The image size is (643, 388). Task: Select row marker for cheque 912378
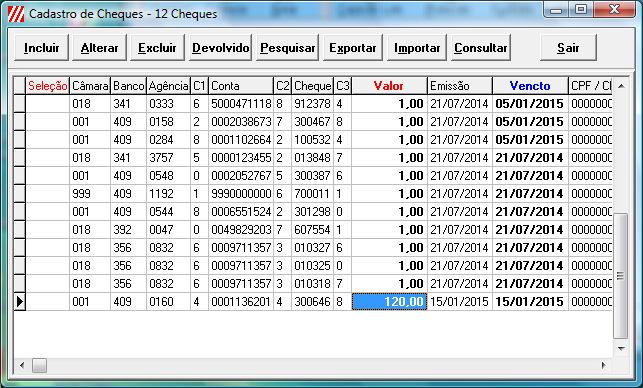point(20,104)
